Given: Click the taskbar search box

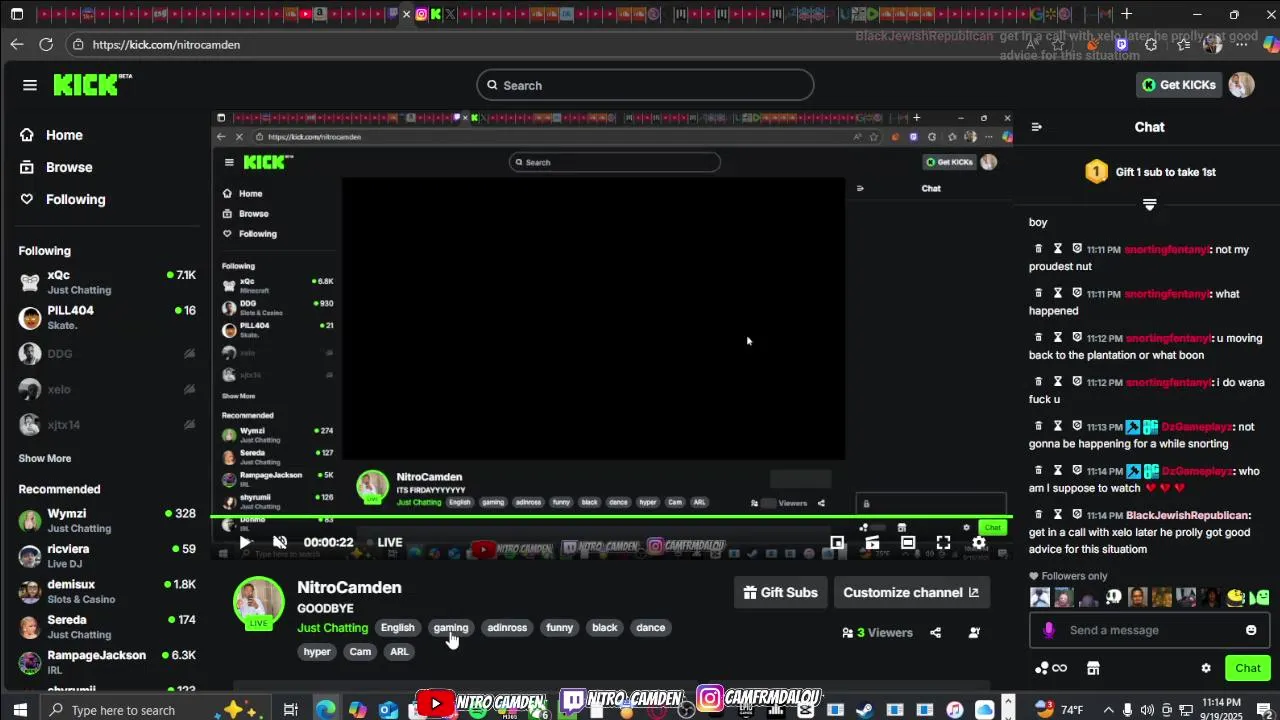Looking at the screenshot, I should point(156,710).
